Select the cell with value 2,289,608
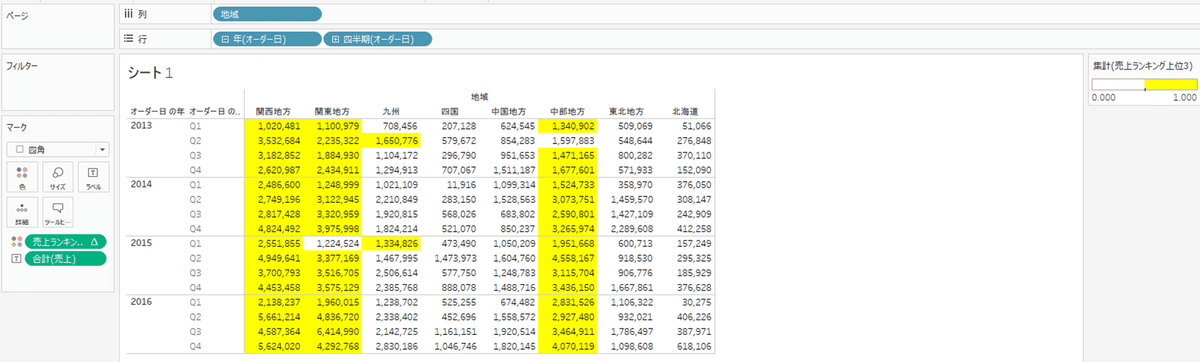 pyautogui.click(x=626, y=229)
